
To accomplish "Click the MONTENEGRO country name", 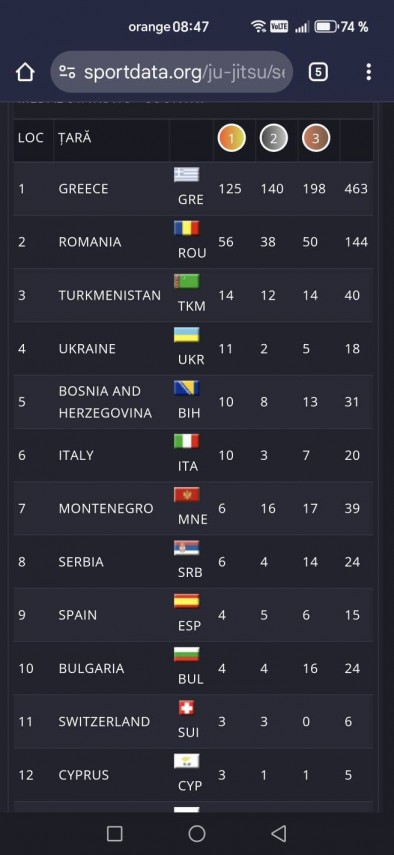I will click(105, 508).
